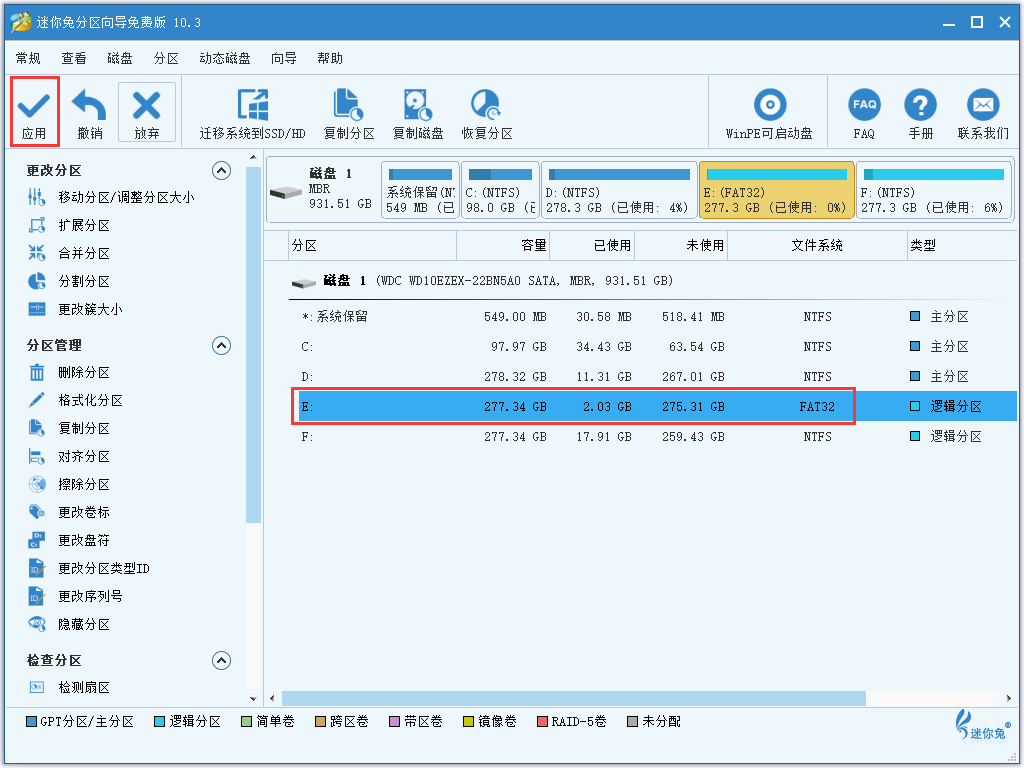Open the FAQ icon
The height and width of the screenshot is (768, 1024).
(x=864, y=104)
